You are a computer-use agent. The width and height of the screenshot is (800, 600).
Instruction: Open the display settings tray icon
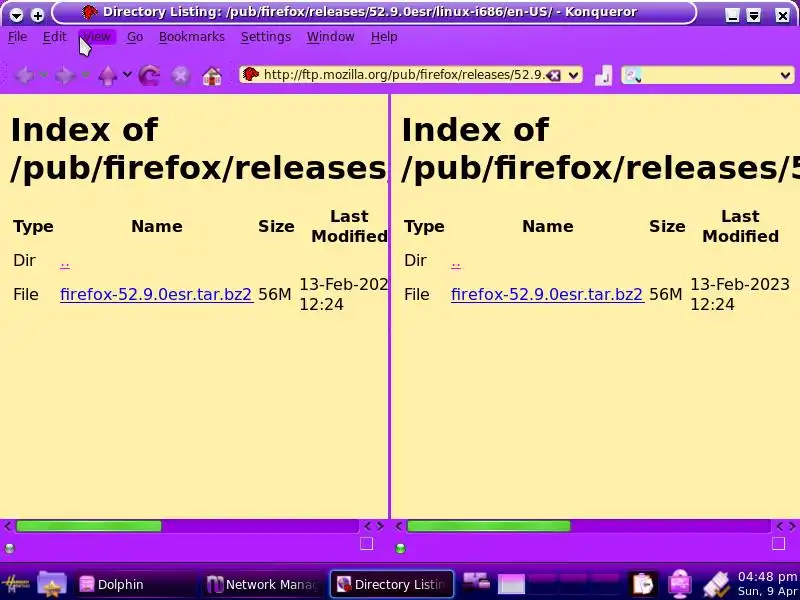coord(680,584)
